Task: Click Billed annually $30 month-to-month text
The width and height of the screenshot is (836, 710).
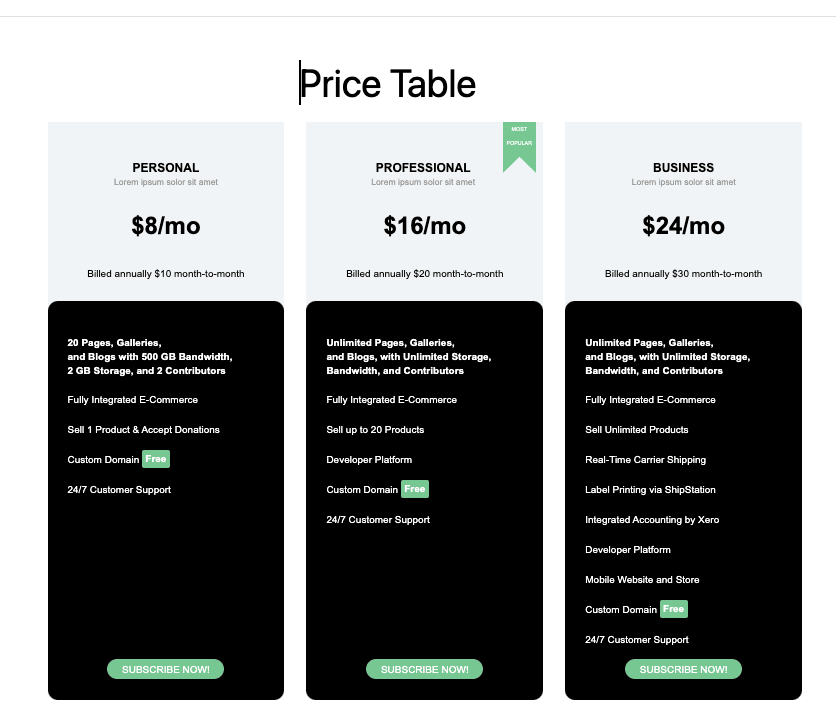Action: click(684, 274)
